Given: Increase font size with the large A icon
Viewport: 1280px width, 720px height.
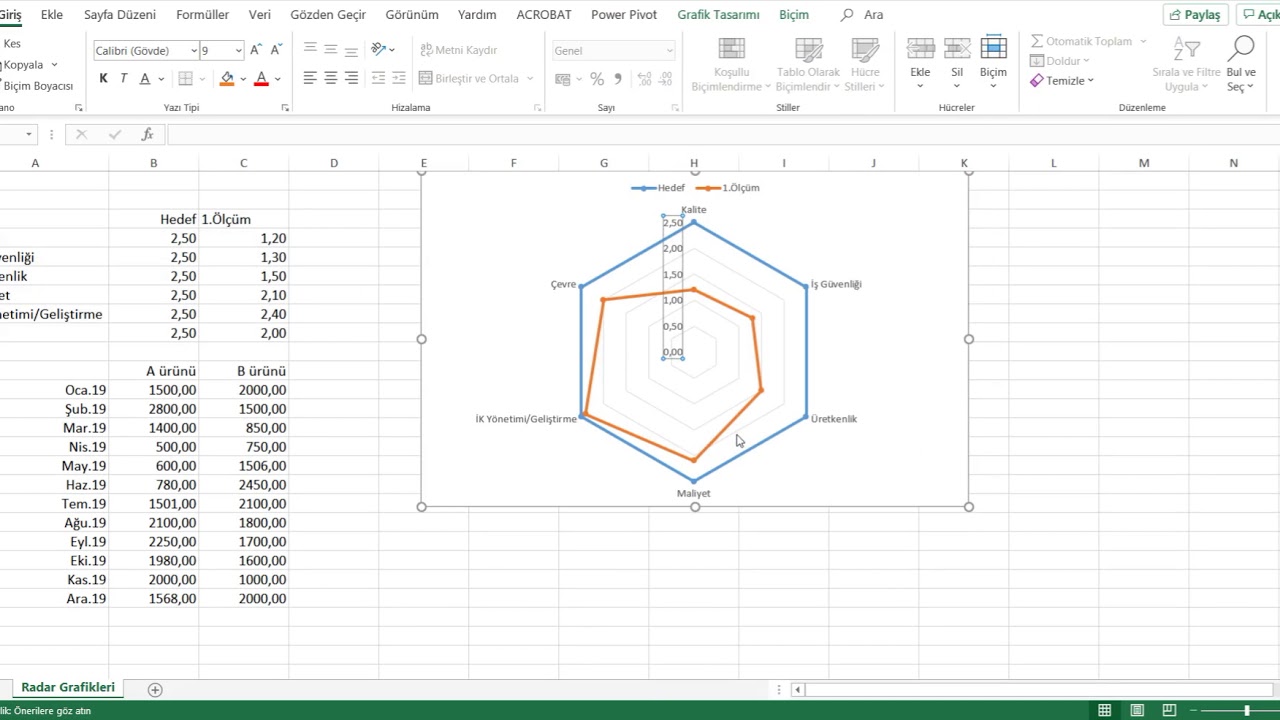Looking at the screenshot, I should point(256,50).
